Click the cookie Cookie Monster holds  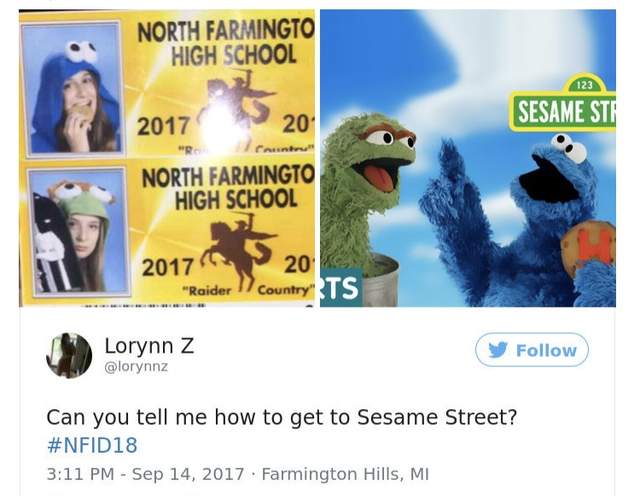[x=589, y=246]
